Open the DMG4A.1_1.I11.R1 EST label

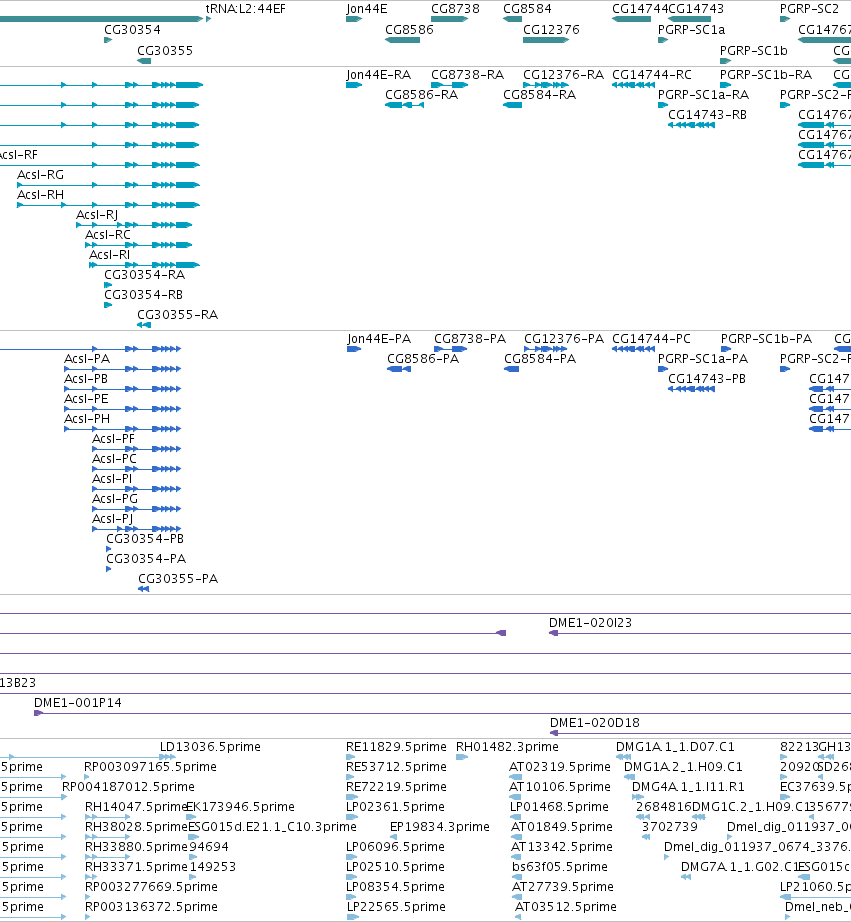click(688, 787)
